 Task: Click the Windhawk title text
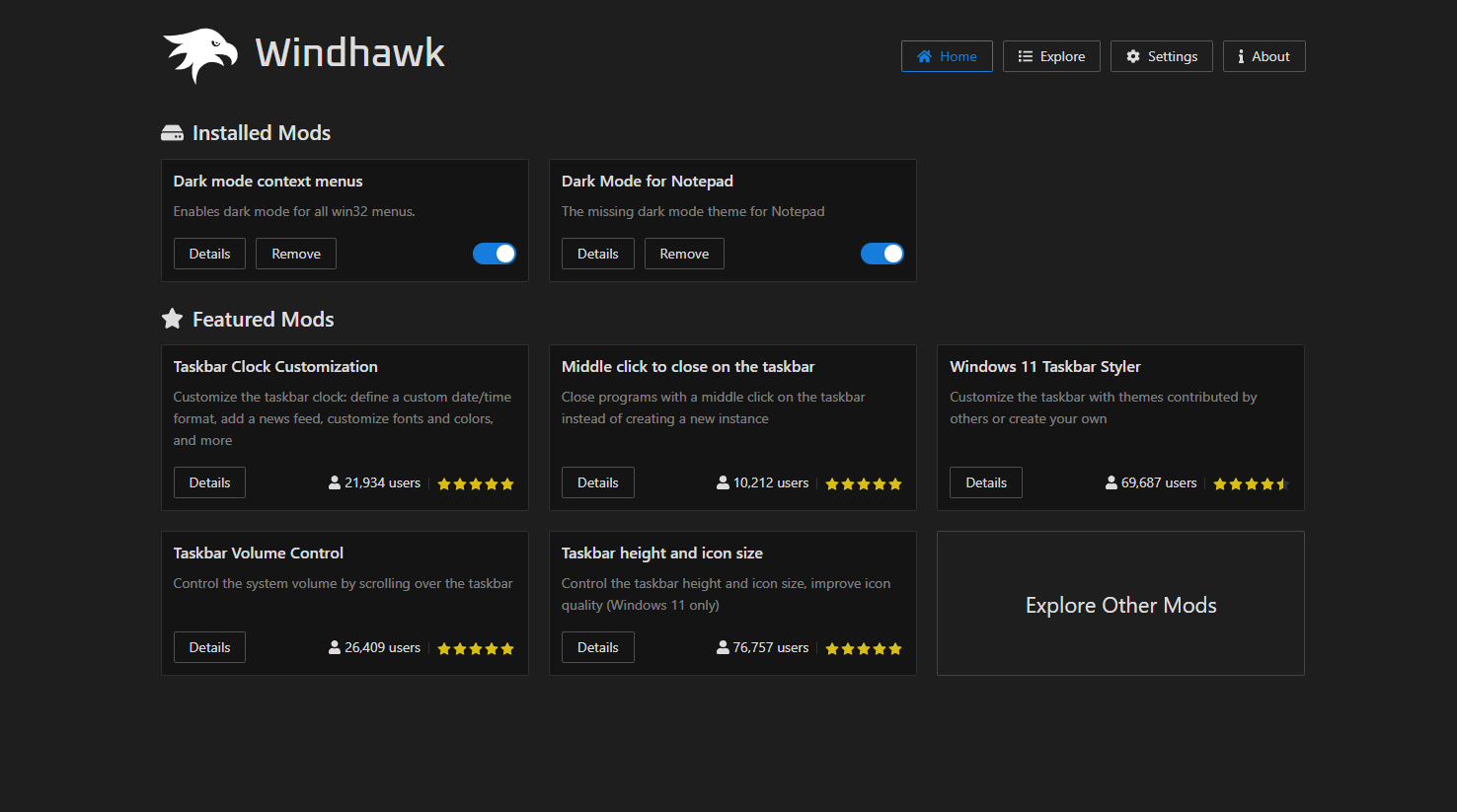[x=350, y=53]
